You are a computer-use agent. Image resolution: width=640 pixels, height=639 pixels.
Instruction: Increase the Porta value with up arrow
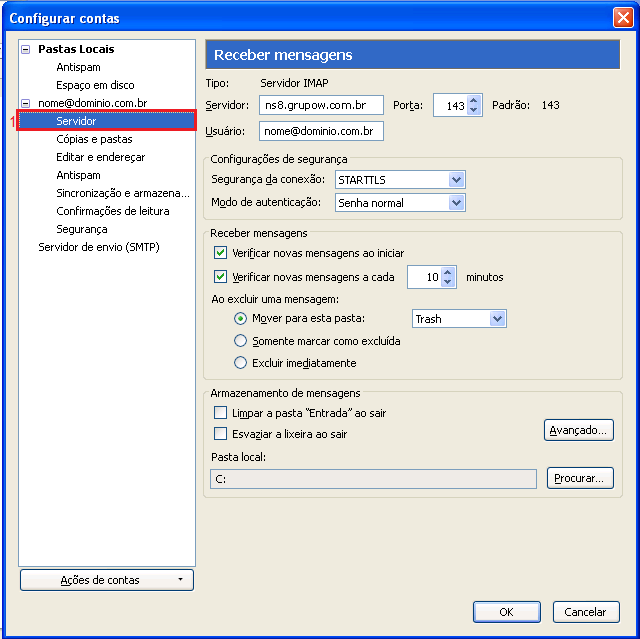coord(473,100)
